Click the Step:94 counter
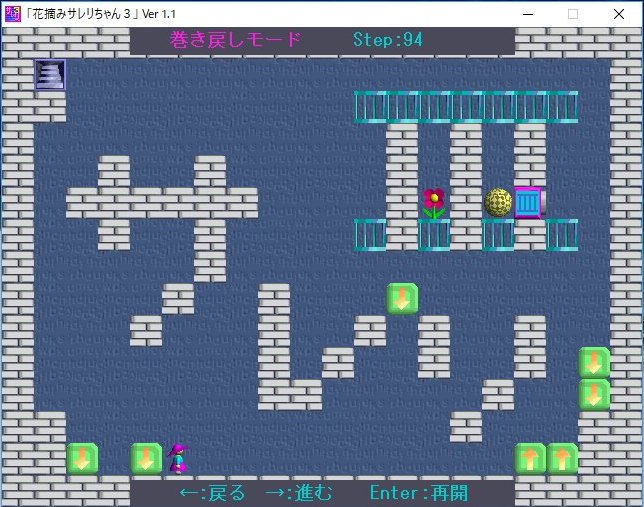Screen dimensions: 644x507 pos(388,40)
